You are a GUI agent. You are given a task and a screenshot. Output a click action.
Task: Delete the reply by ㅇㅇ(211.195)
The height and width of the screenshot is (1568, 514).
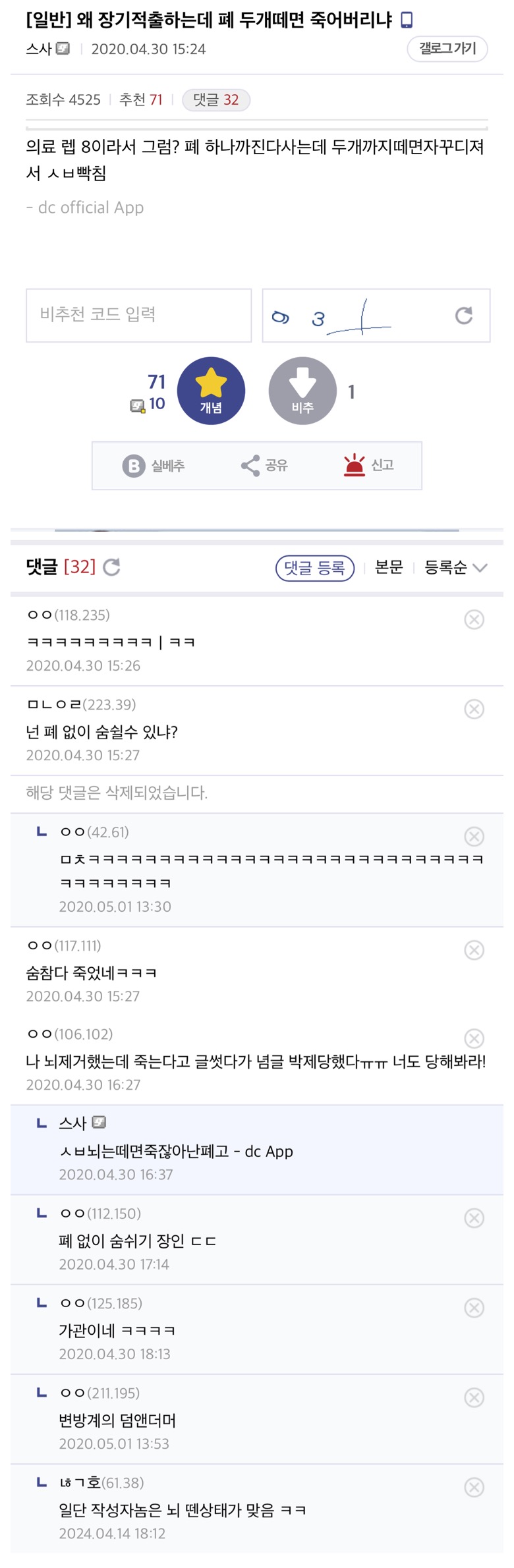(474, 1398)
